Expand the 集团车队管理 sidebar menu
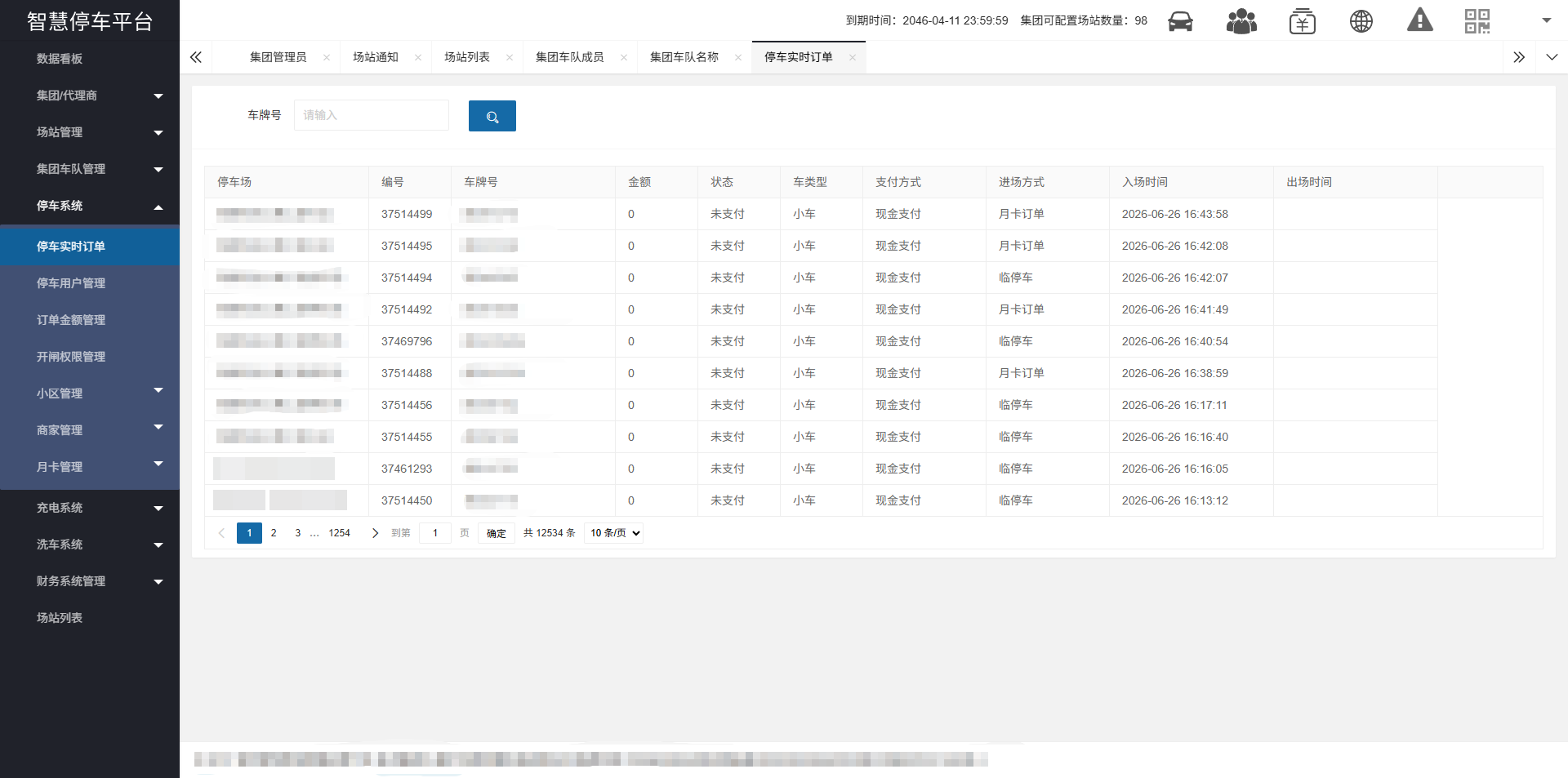This screenshot has height=778, width=1568. pyautogui.click(x=90, y=169)
